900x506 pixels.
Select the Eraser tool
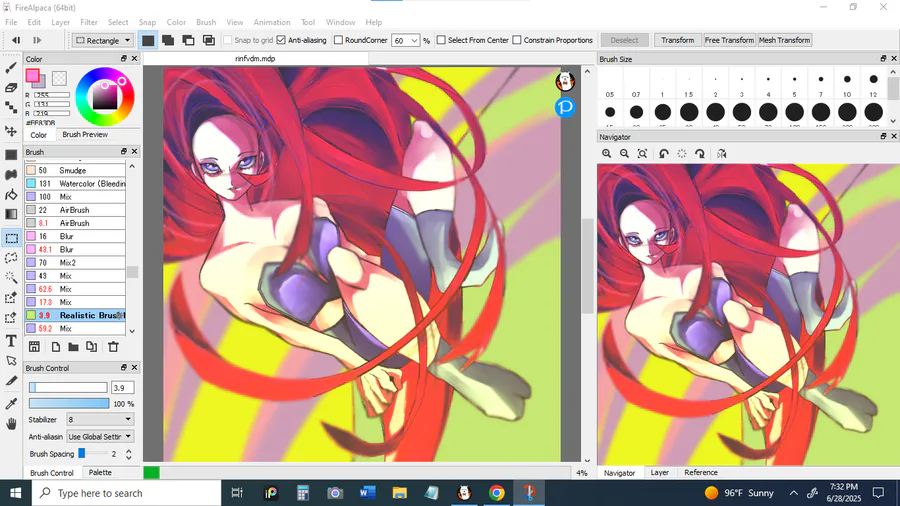pos(11,88)
